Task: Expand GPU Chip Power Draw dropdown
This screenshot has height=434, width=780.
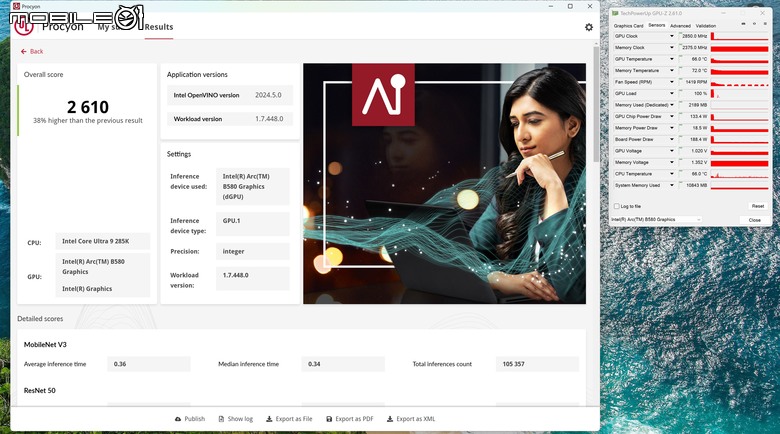Action: (672, 116)
